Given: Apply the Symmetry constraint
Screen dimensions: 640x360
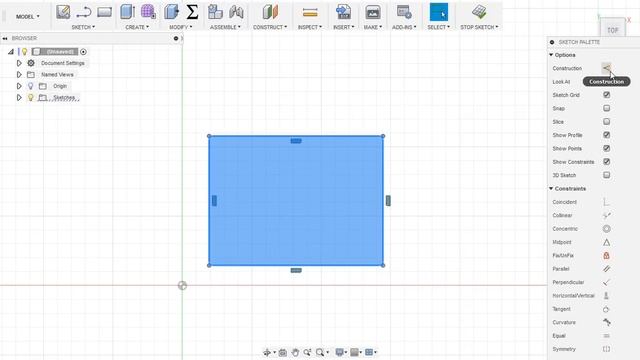Looking at the screenshot, I should point(607,349).
